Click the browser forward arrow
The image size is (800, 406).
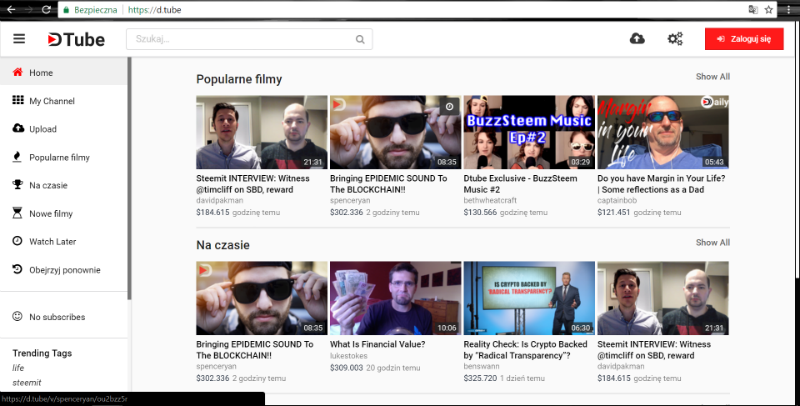click(x=29, y=10)
